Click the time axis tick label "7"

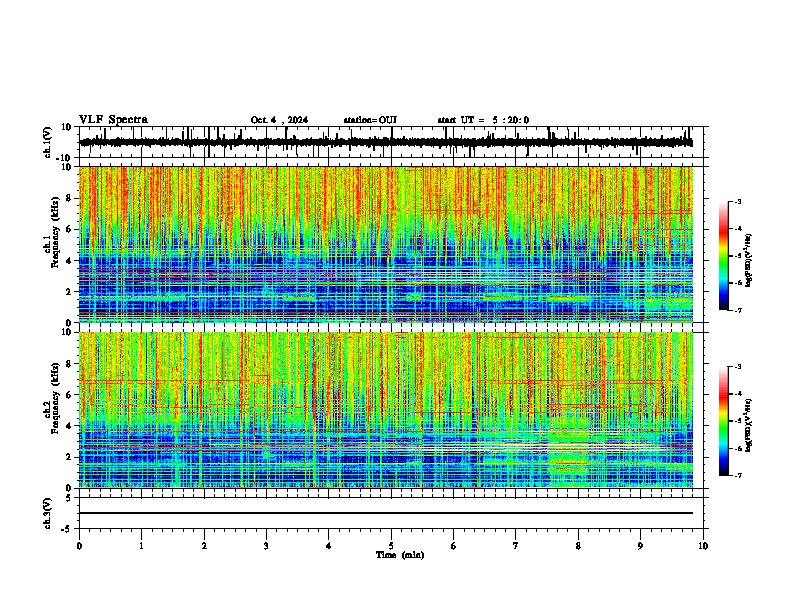pyautogui.click(x=516, y=546)
